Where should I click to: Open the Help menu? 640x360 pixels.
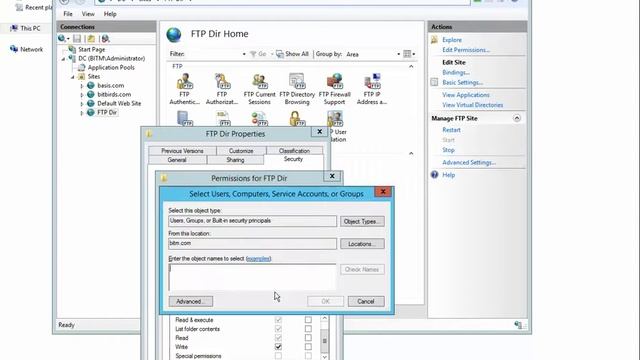[x=110, y=14]
